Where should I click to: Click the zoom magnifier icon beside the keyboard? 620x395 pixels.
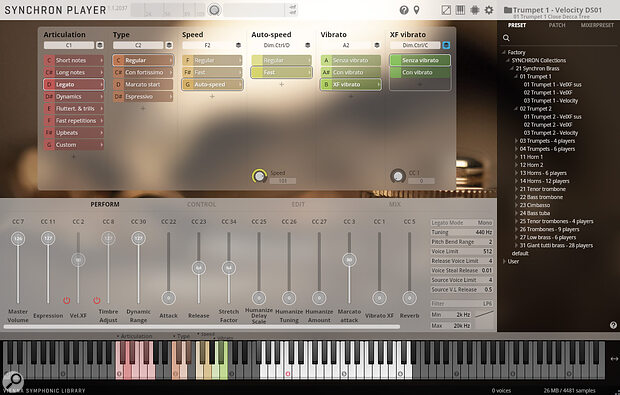click(13, 381)
